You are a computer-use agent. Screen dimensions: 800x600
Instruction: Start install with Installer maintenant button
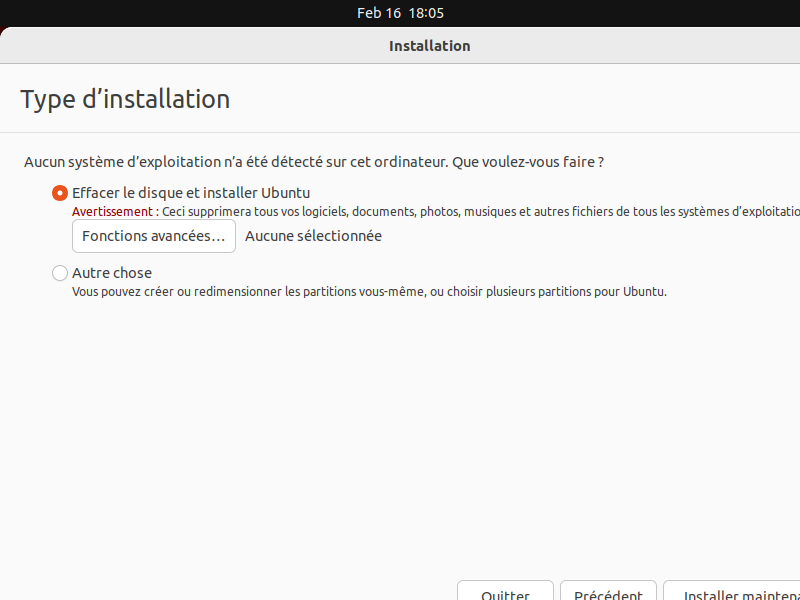pyautogui.click(x=733, y=592)
